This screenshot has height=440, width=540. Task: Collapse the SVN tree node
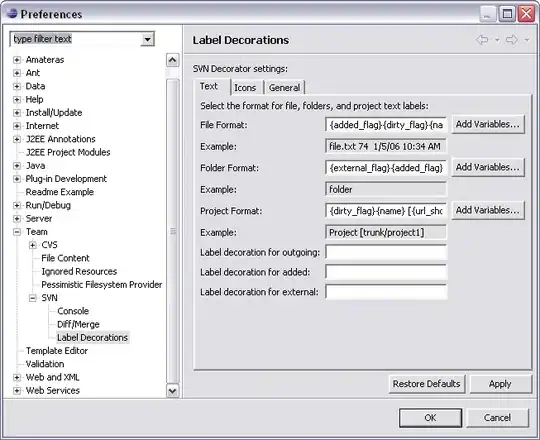32,298
